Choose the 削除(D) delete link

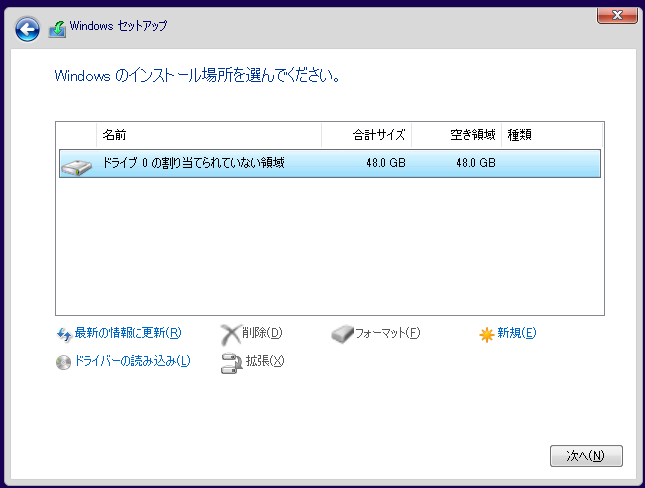click(262, 333)
